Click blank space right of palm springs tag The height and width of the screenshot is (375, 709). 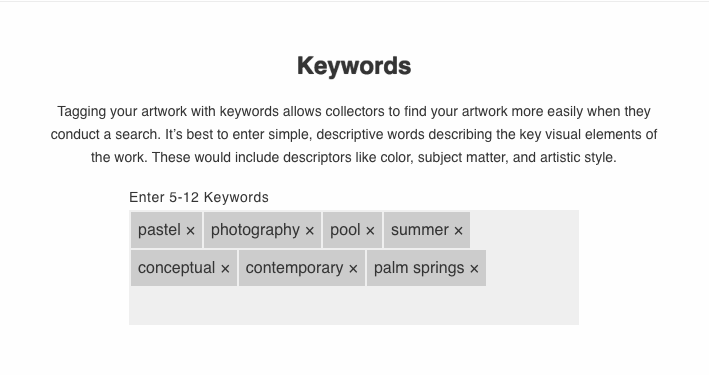point(533,268)
